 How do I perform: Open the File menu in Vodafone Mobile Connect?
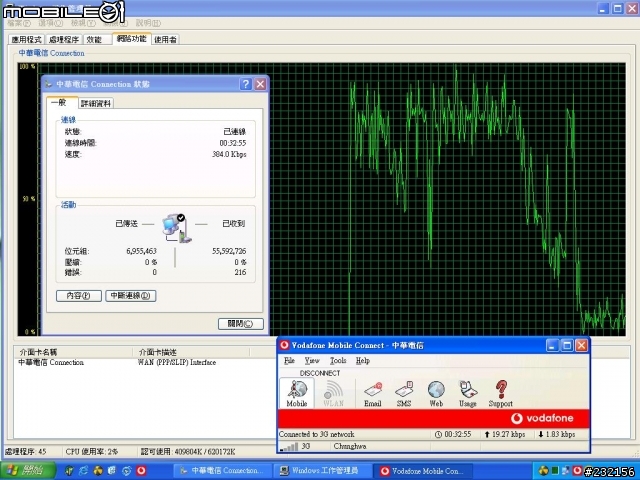pyautogui.click(x=289, y=360)
